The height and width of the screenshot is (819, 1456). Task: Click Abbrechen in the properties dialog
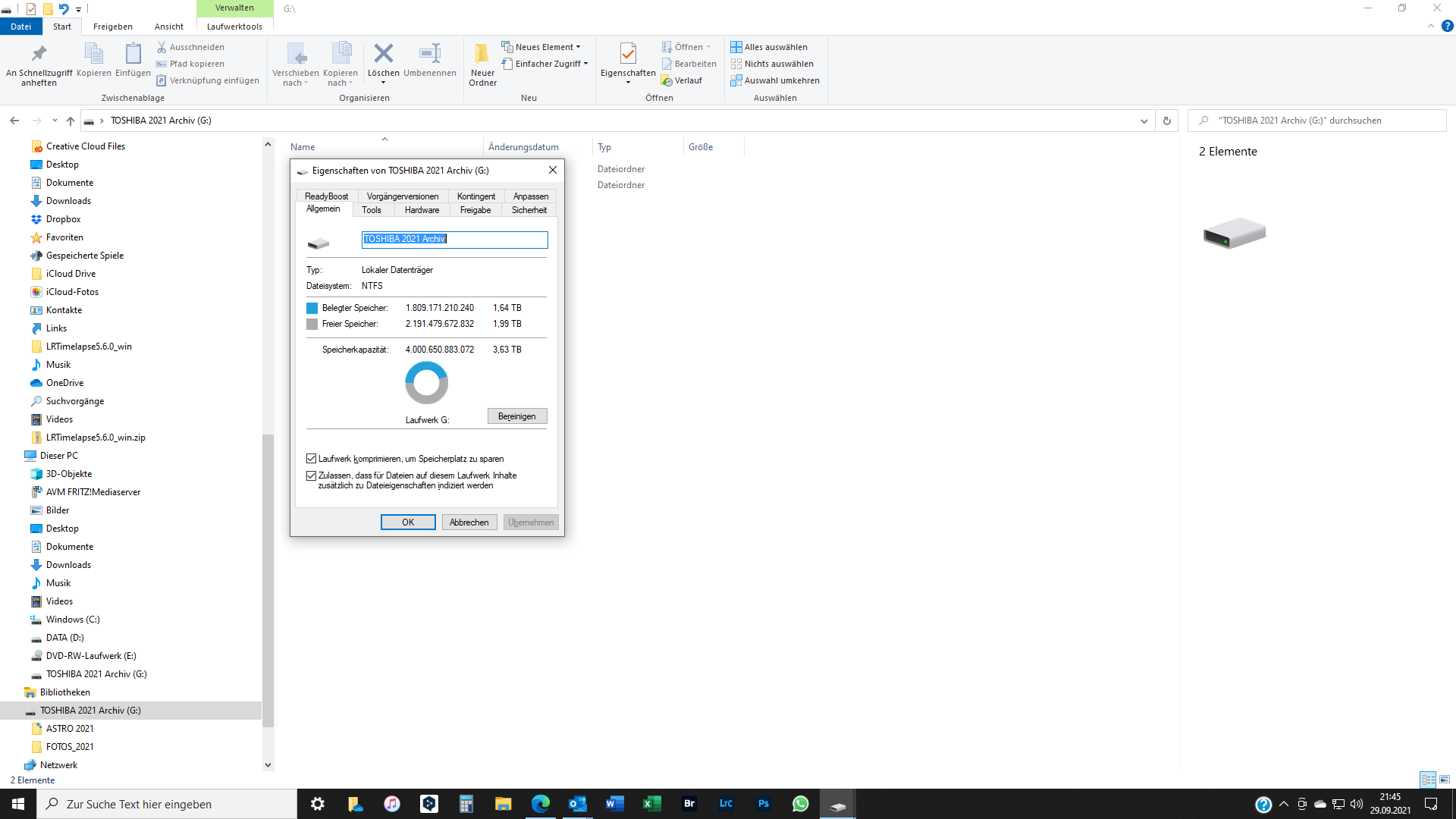tap(469, 522)
